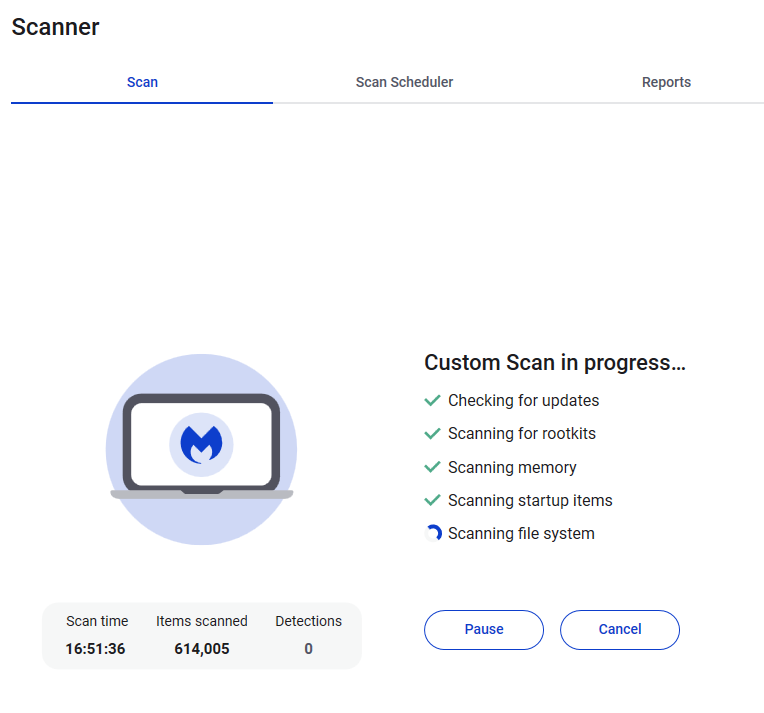Click the Malwarebytes laptop logo illustration
Viewport: 764px width, 713px height.
point(201,449)
